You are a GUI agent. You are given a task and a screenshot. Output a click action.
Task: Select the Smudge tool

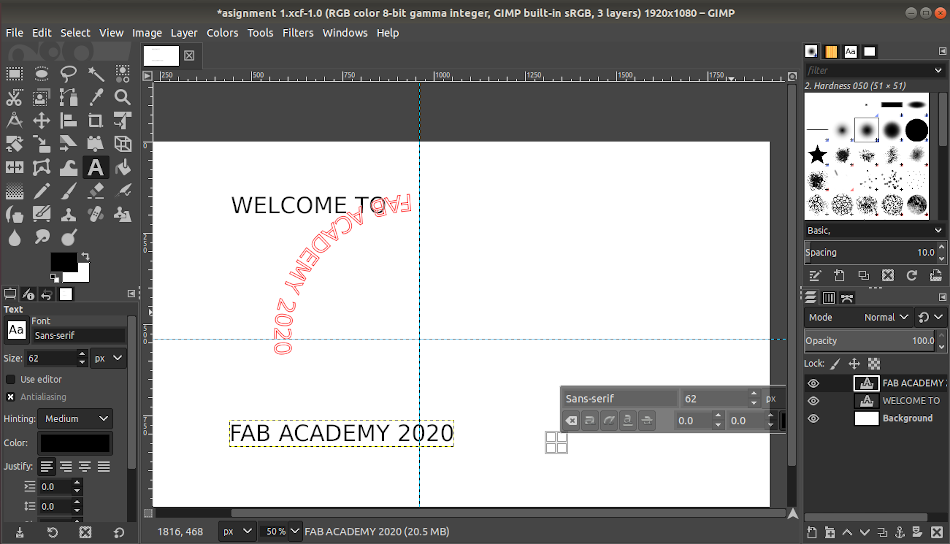(x=42, y=237)
